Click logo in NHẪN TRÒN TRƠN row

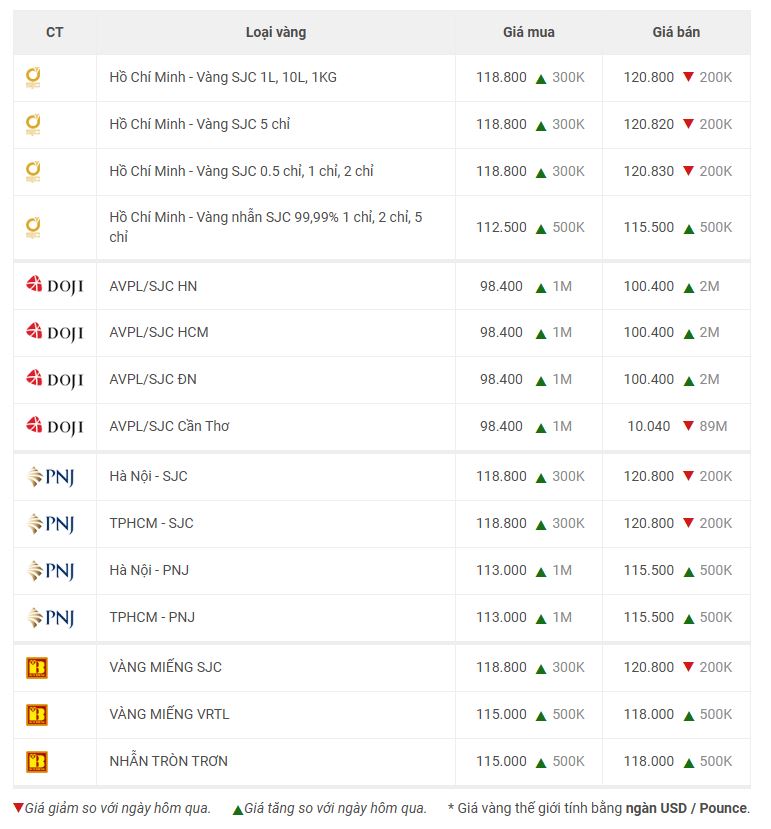pos(37,762)
